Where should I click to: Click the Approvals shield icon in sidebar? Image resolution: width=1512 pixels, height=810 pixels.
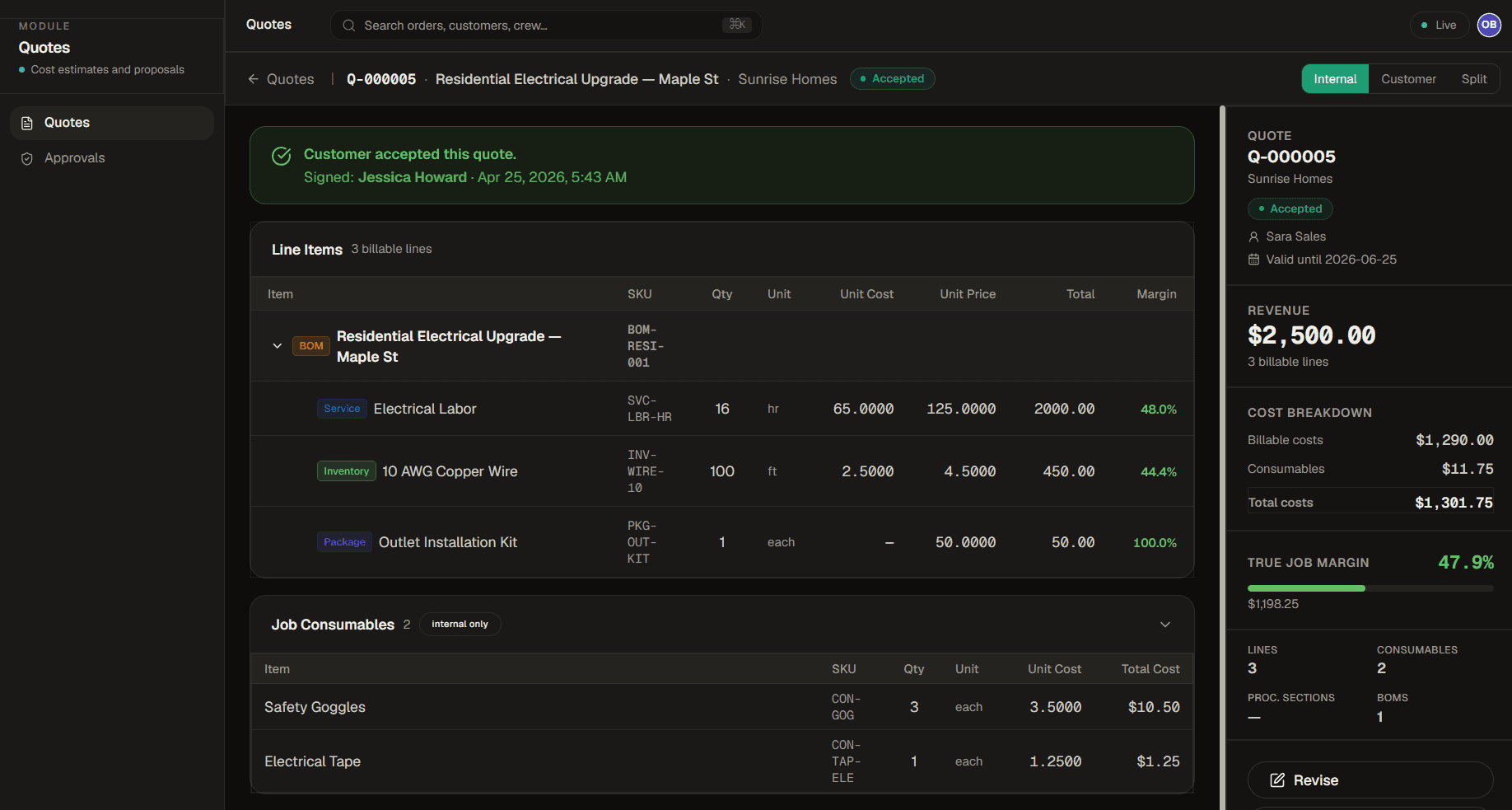tap(27, 158)
